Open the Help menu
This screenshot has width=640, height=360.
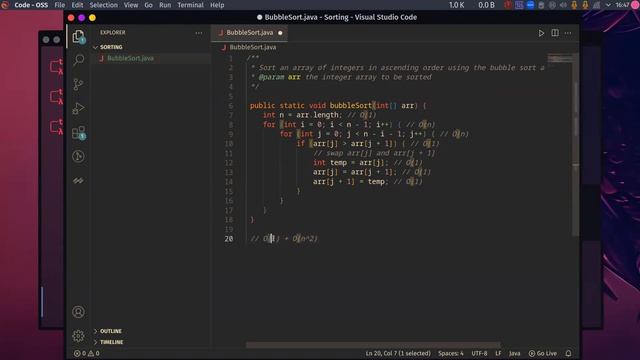click(x=217, y=5)
